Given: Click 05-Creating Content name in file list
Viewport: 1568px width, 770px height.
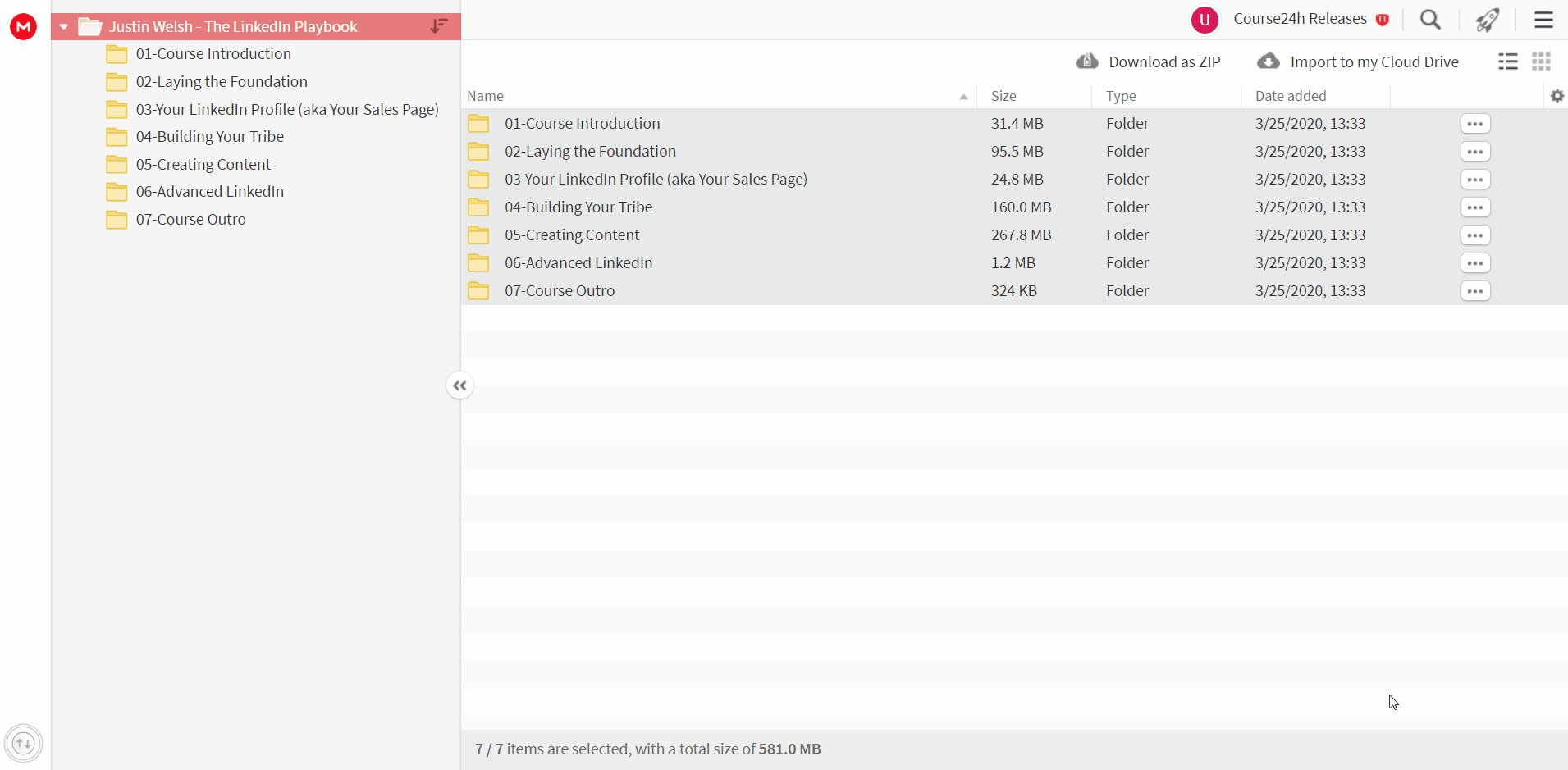Looking at the screenshot, I should pyautogui.click(x=572, y=235).
